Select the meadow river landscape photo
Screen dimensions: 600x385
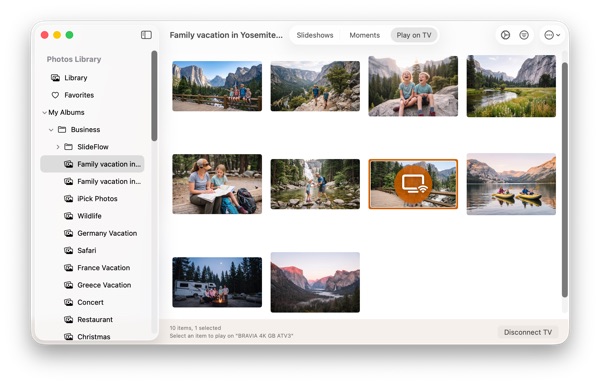tap(511, 86)
